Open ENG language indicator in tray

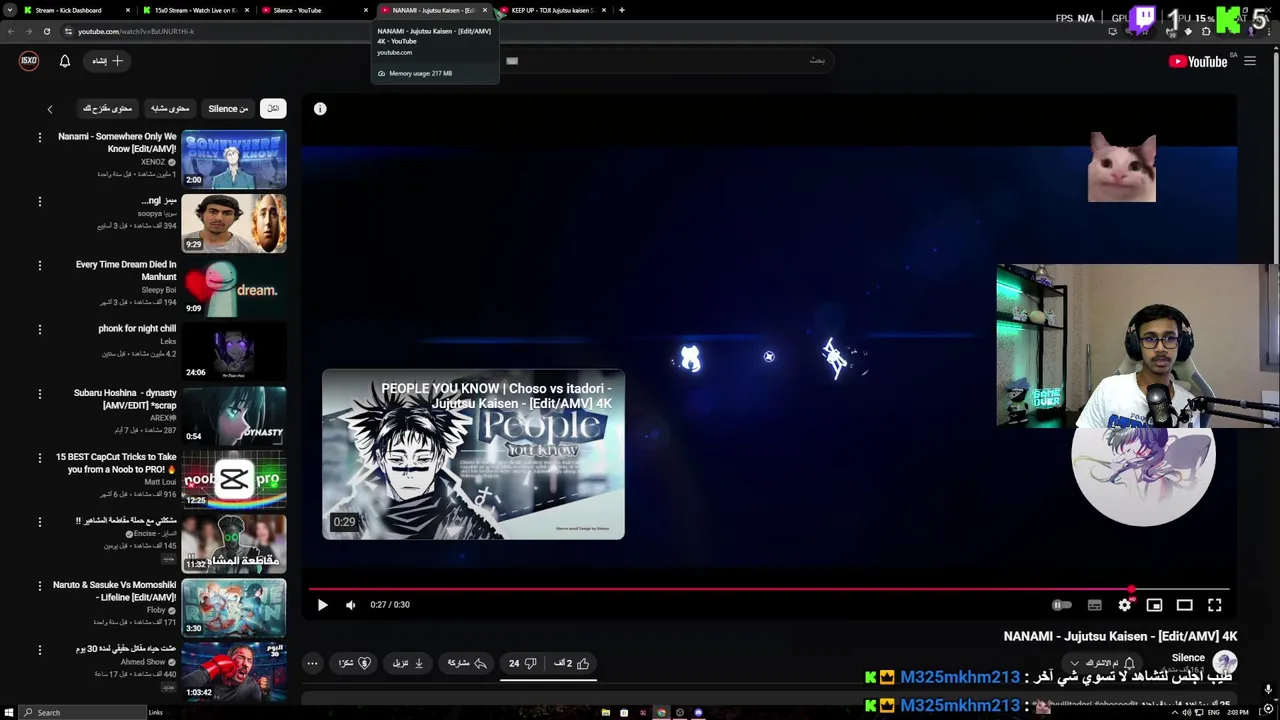click(x=1214, y=712)
